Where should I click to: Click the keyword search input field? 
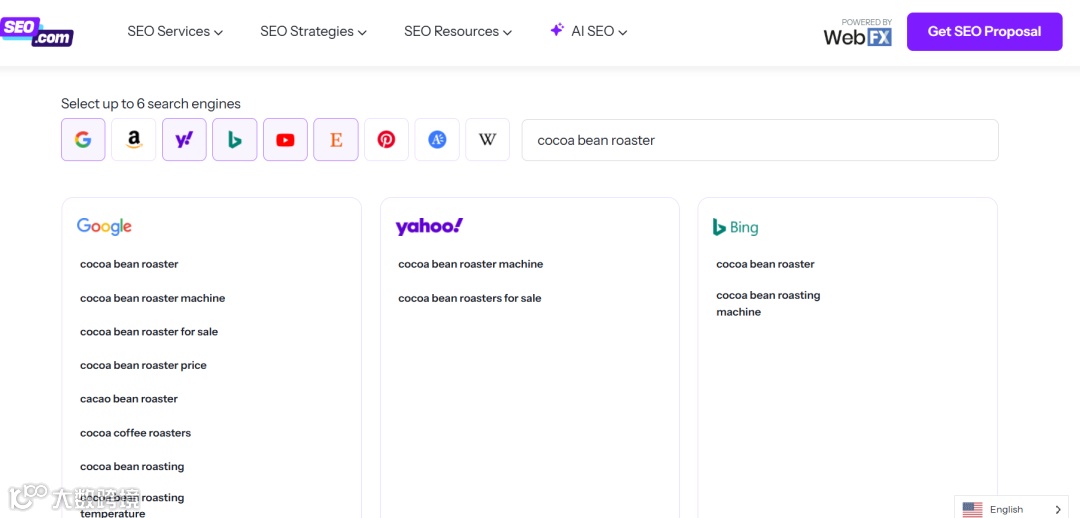[x=760, y=140]
